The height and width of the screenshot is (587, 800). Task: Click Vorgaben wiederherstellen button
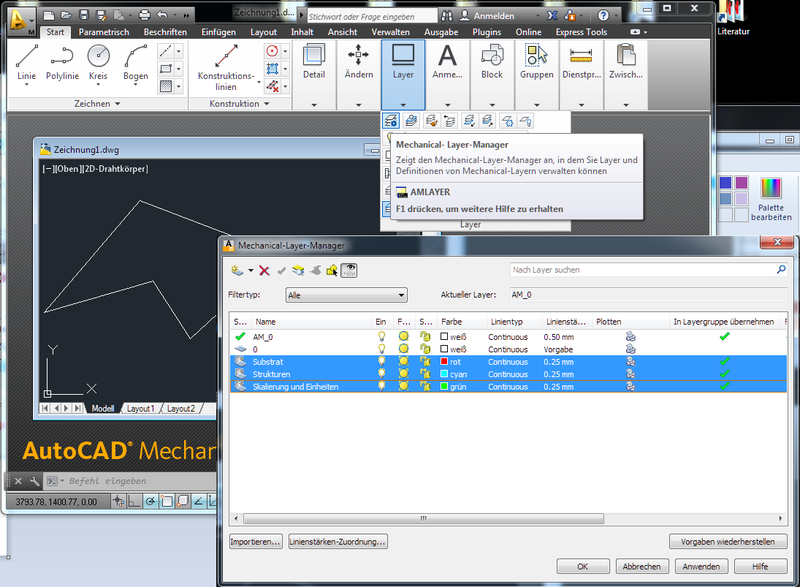728,542
